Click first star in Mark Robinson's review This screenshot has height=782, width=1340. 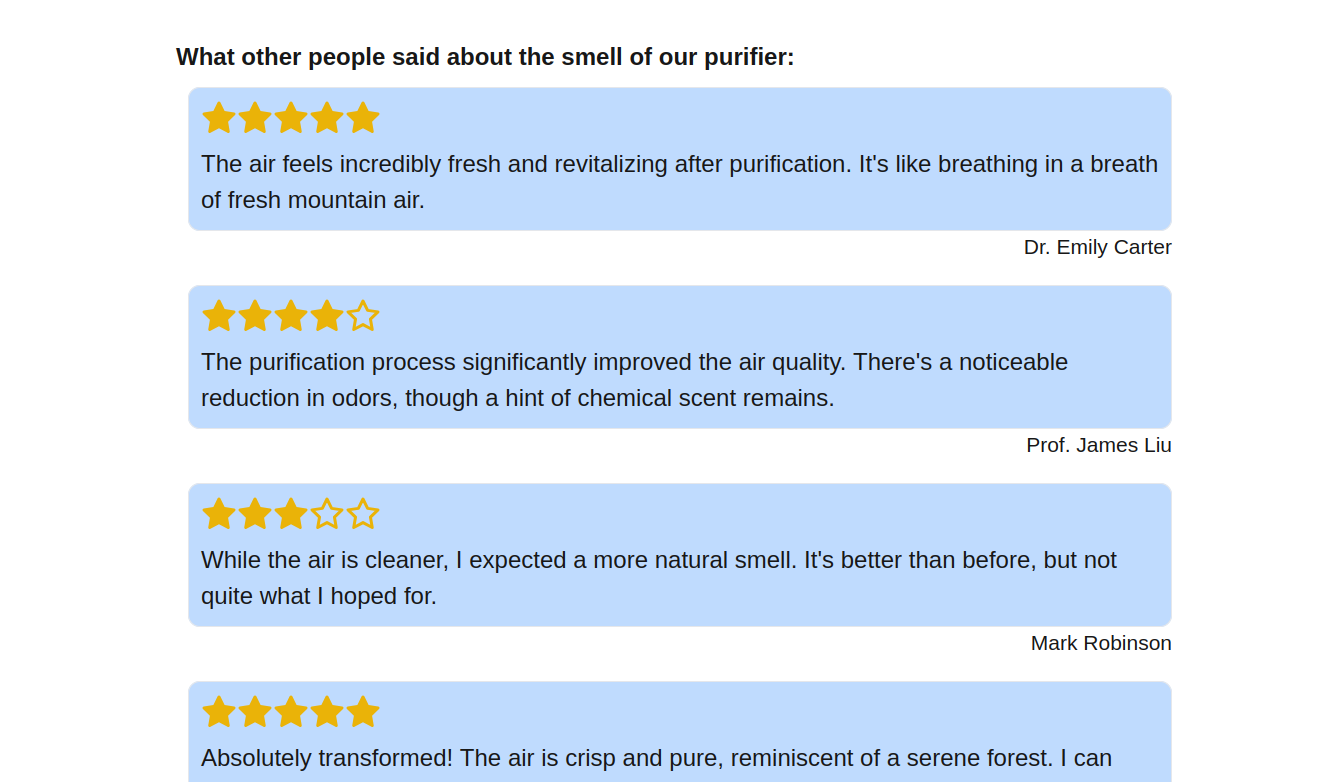(x=219, y=514)
